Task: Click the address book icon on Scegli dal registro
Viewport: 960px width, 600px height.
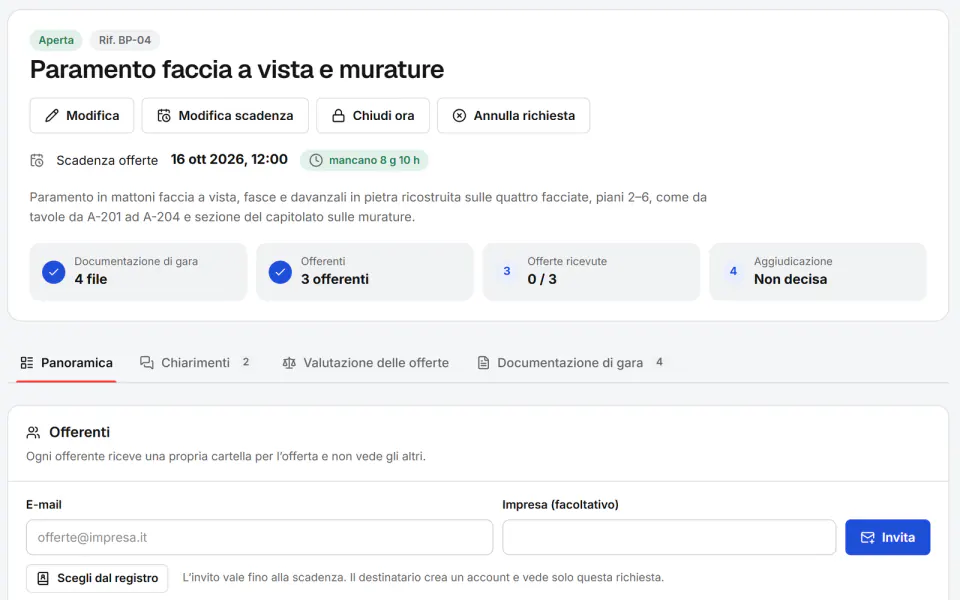Action: 43,579
